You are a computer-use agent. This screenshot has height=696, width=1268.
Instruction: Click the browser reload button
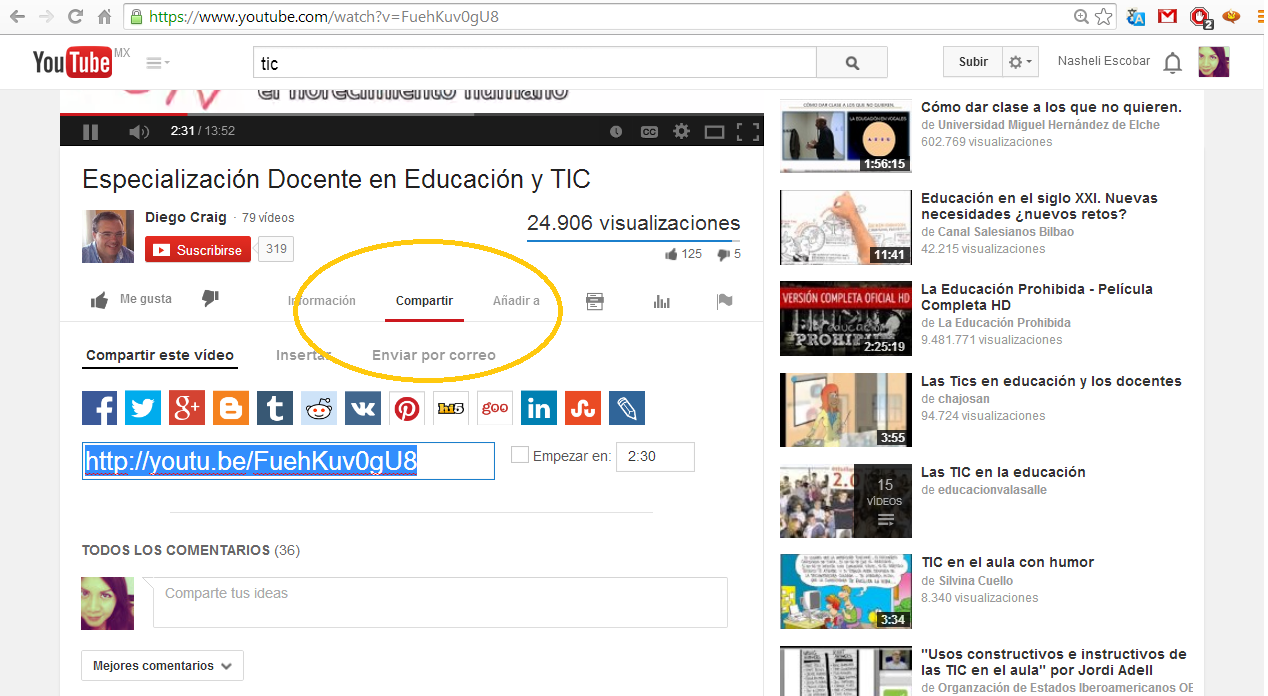pyautogui.click(x=76, y=17)
